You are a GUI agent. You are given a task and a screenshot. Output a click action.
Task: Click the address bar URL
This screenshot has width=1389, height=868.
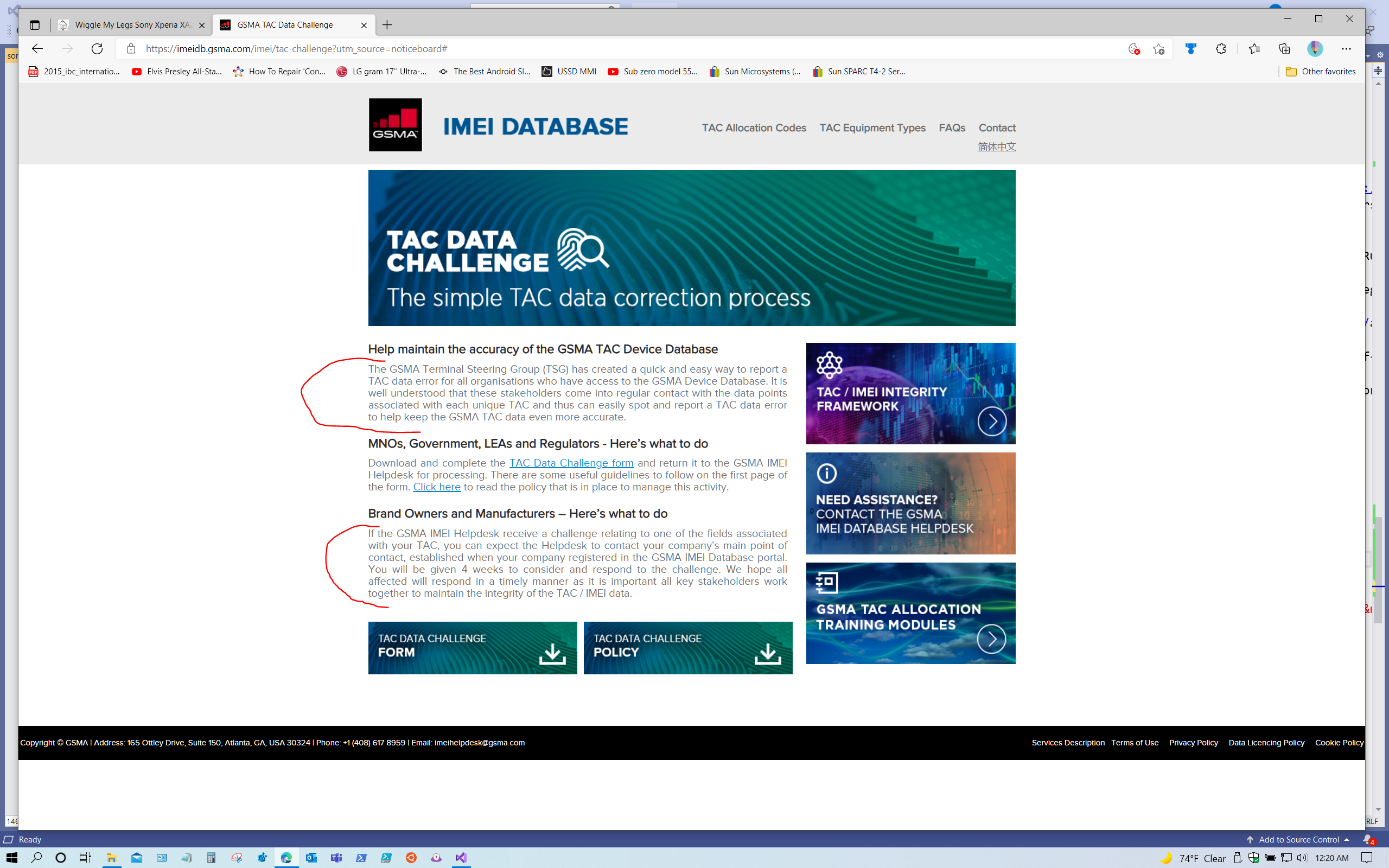click(296, 49)
